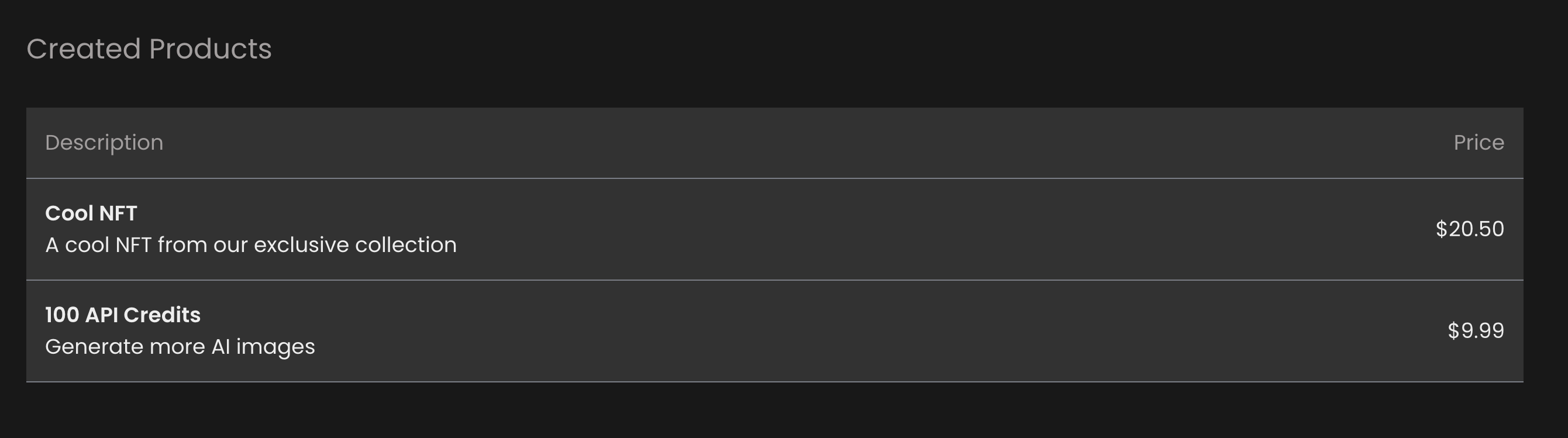Click the "Generate more AI images" description
The image size is (1568, 438).
tap(180, 346)
